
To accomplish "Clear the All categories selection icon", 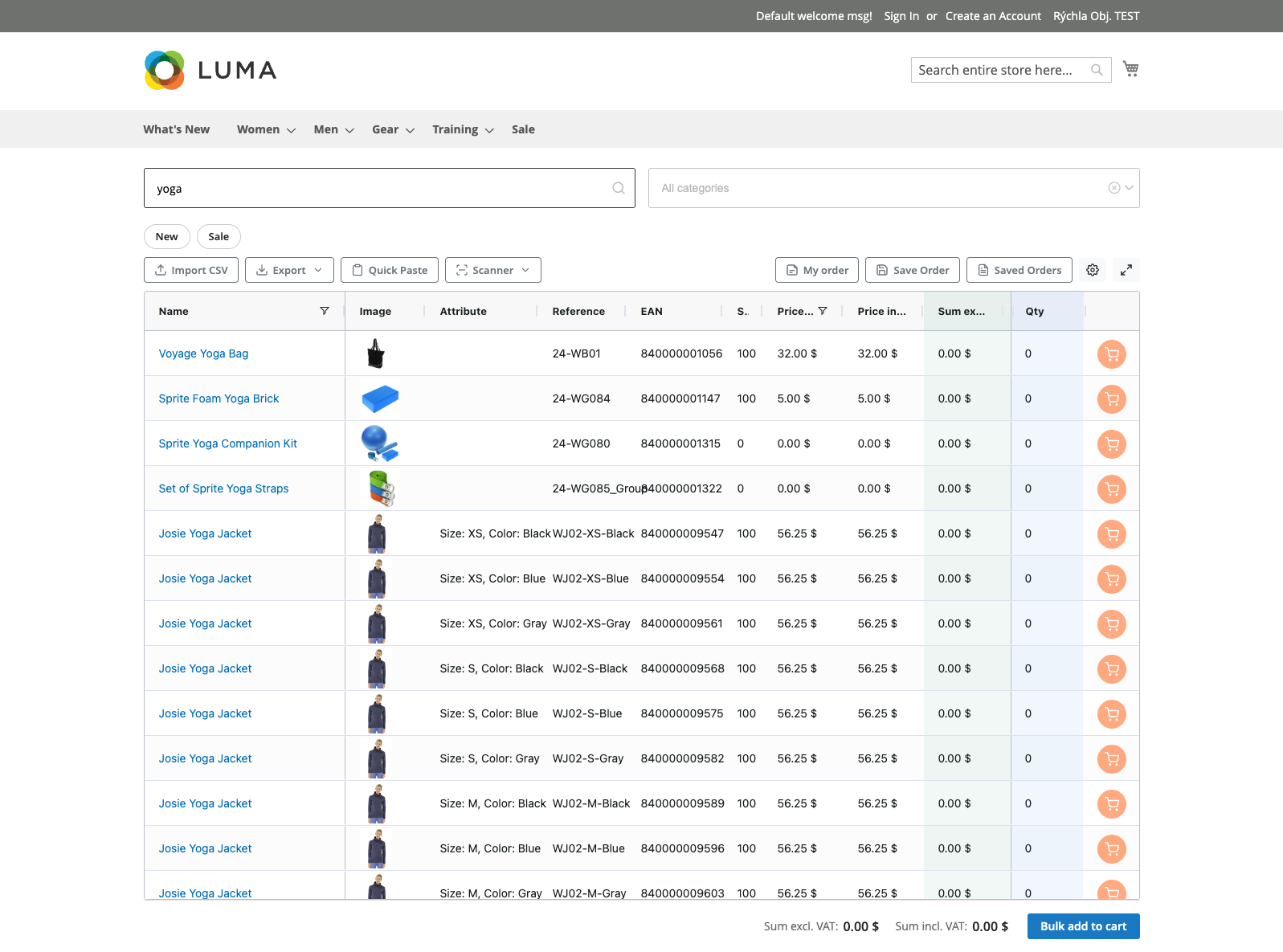I will [1114, 188].
